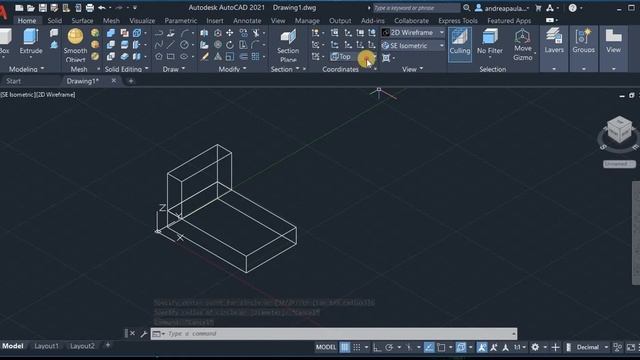Click the Erase tool in Modify panel
This screenshot has height=360, width=640.
[204, 56]
